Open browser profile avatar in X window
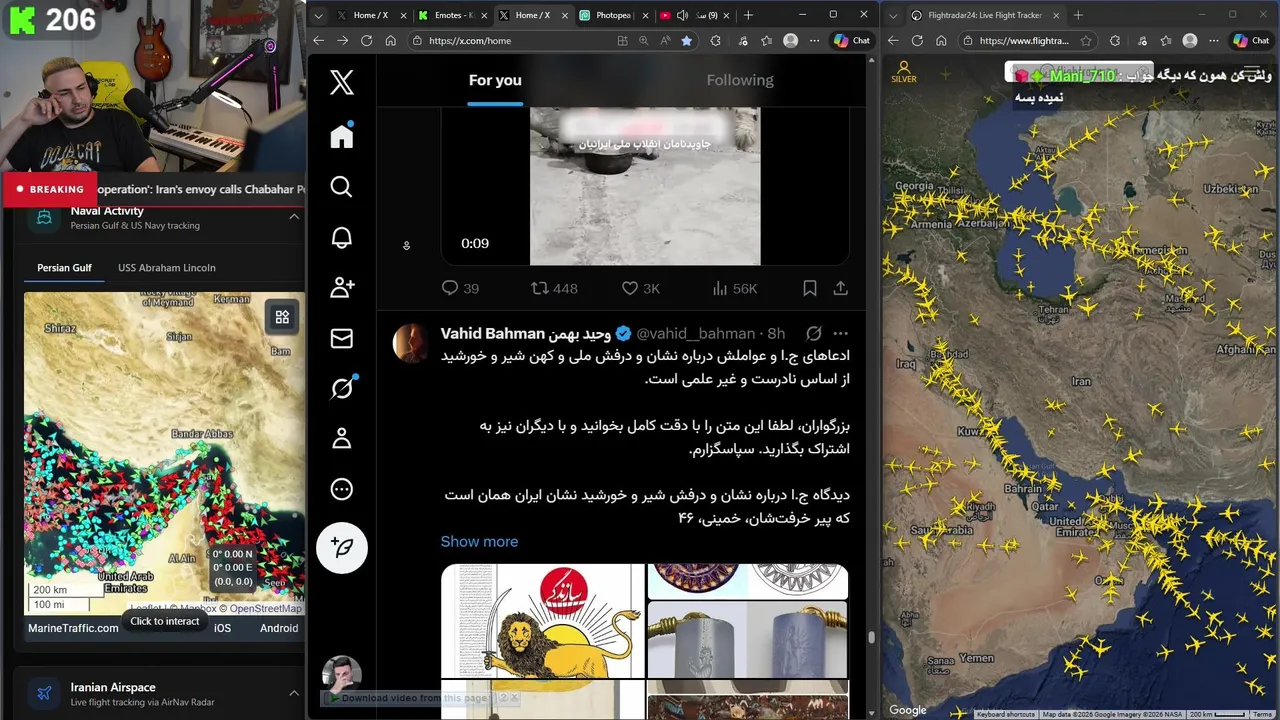Screen dimensions: 1280x720 click(791, 41)
